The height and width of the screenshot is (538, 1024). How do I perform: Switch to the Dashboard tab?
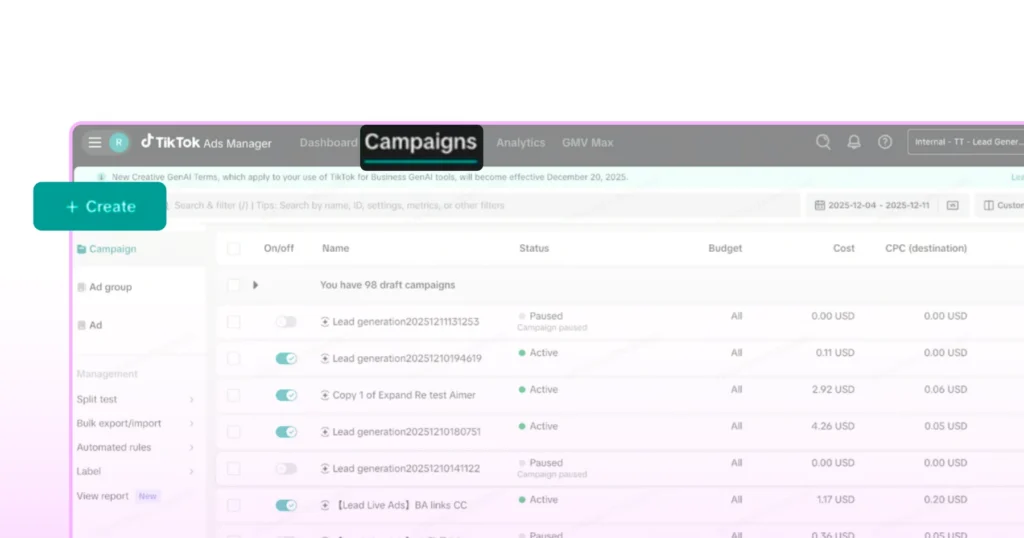pos(328,142)
